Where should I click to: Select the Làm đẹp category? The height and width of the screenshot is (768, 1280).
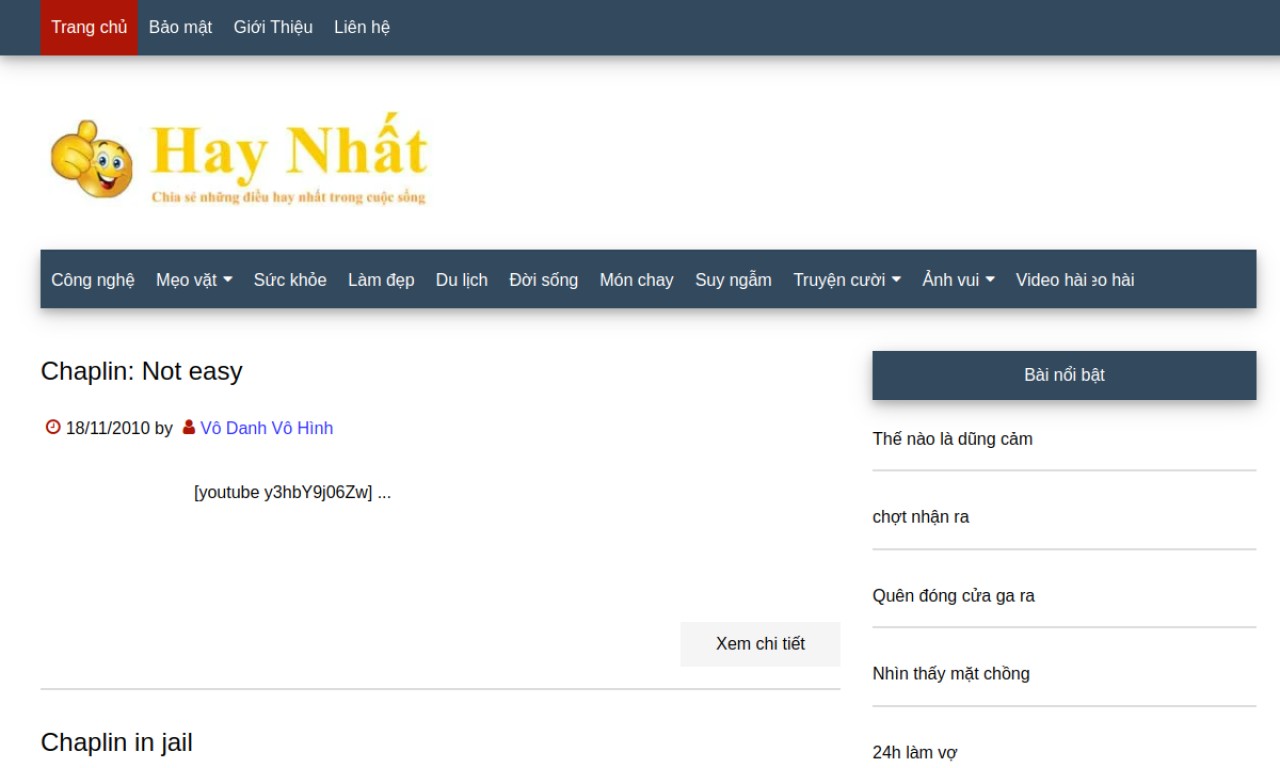[381, 280]
